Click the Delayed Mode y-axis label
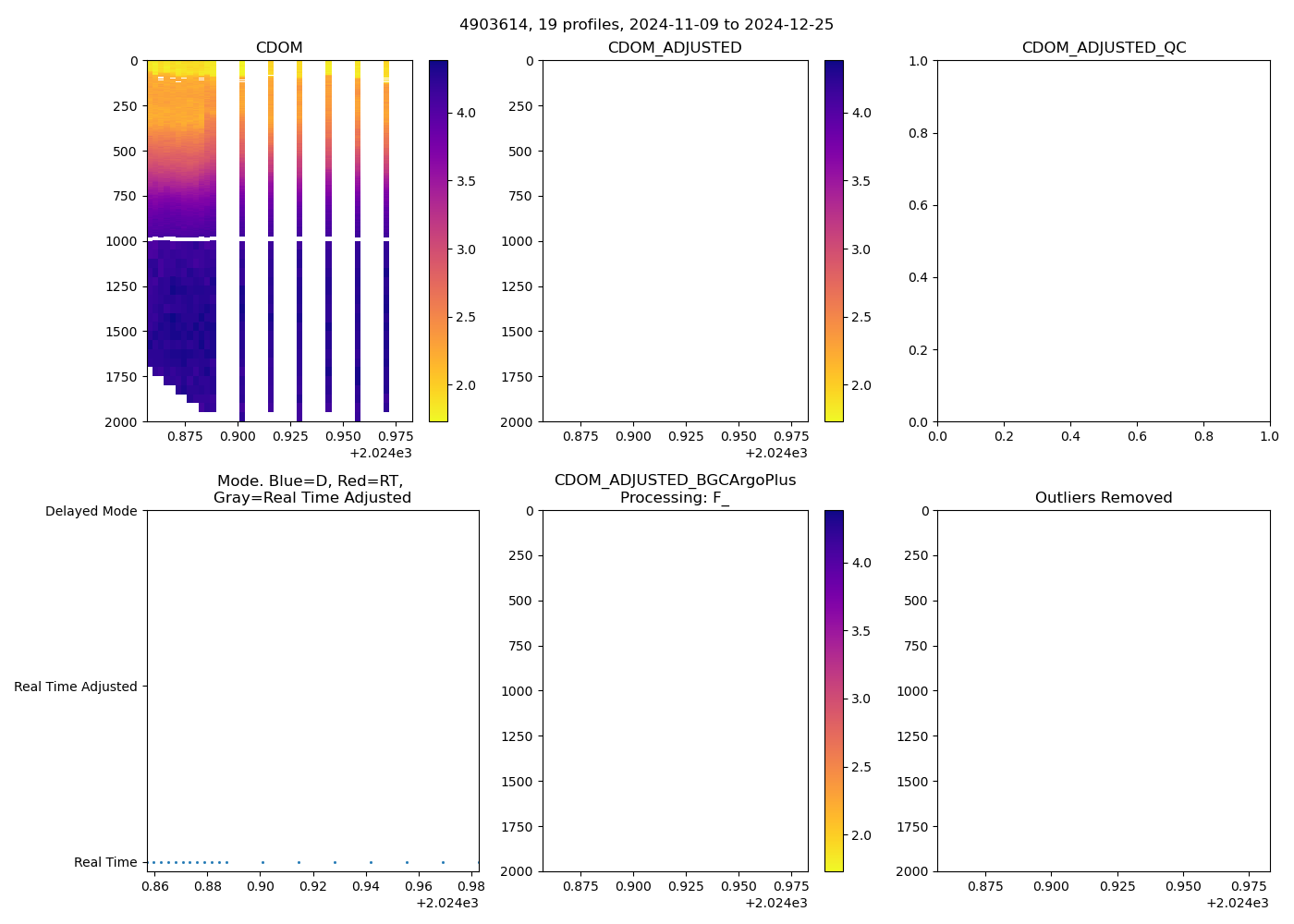Image resolution: width=1294 pixels, height=924 pixels. (91, 512)
